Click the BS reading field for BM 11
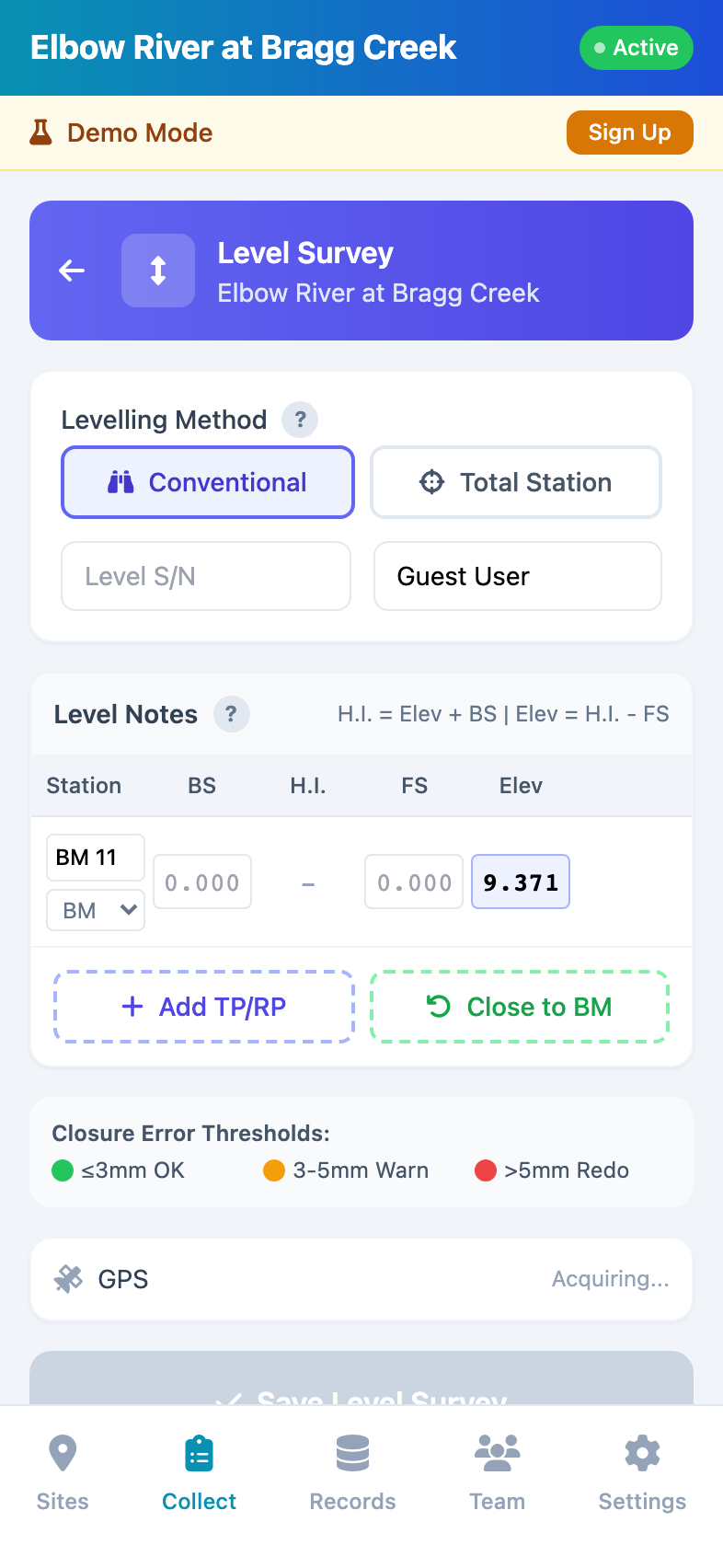The image size is (723, 1568). 202,882
